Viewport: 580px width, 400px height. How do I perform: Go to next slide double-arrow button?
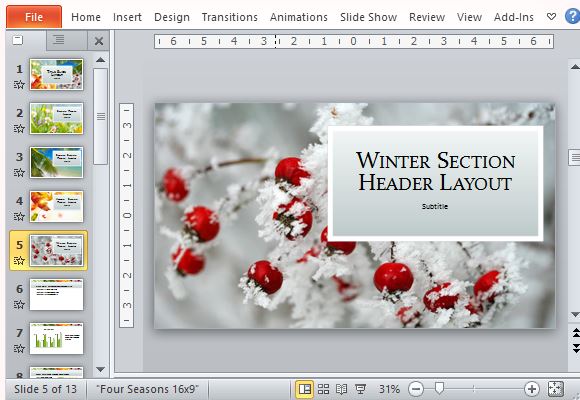pyautogui.click(x=575, y=348)
